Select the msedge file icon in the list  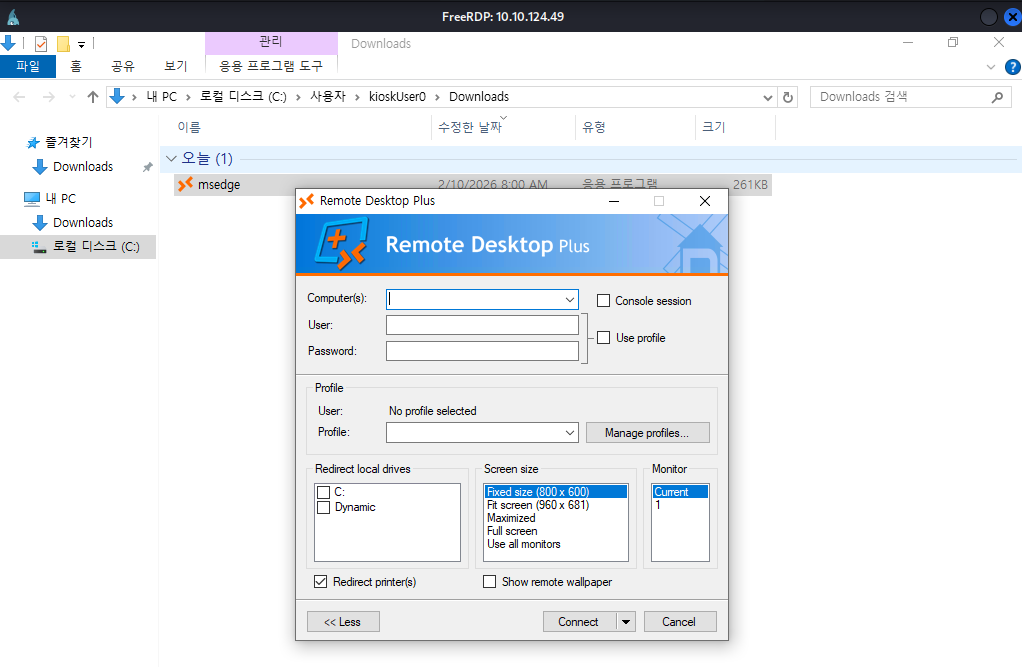tap(184, 184)
